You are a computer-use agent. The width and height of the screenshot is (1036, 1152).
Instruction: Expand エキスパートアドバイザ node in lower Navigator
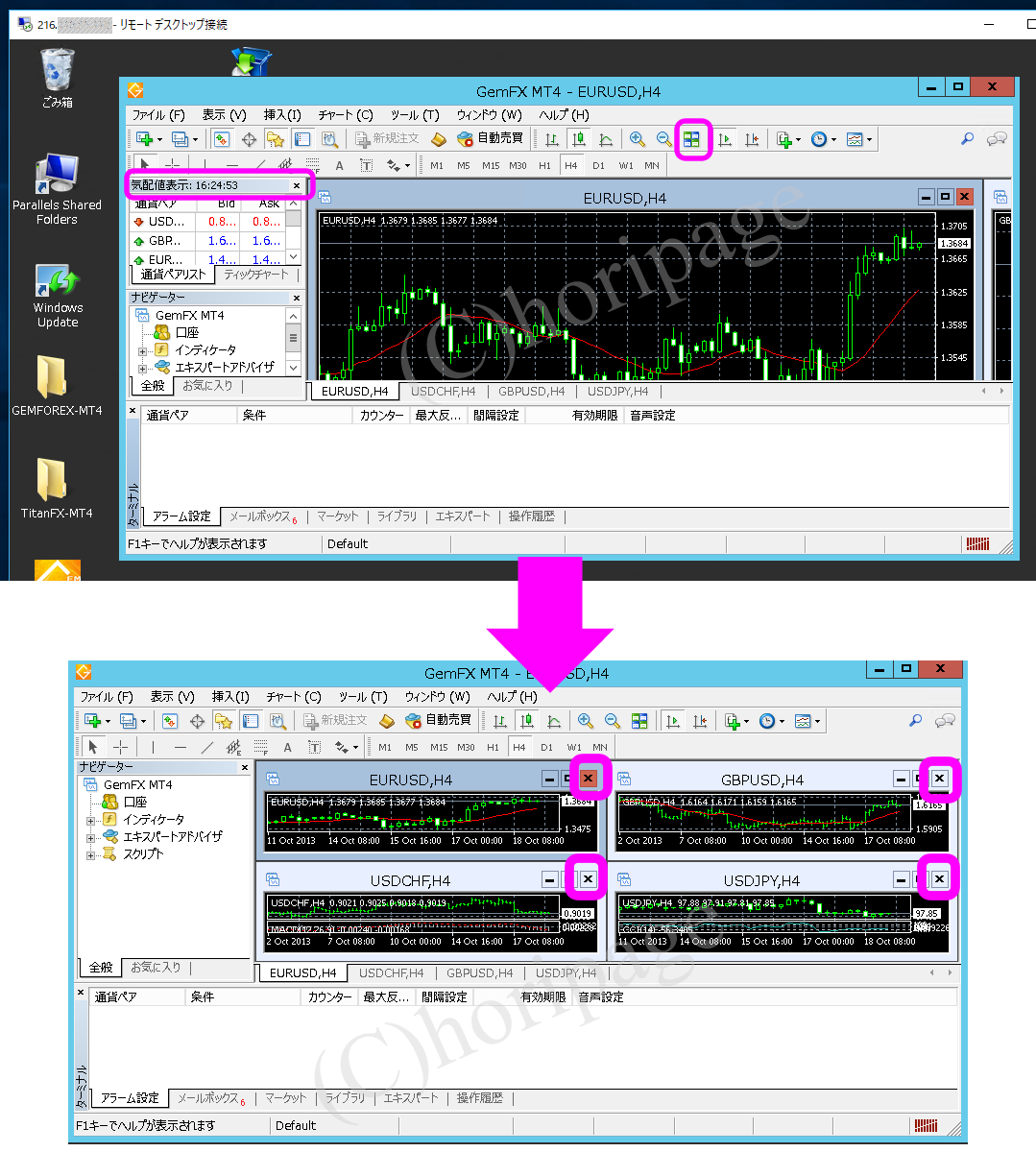click(91, 837)
